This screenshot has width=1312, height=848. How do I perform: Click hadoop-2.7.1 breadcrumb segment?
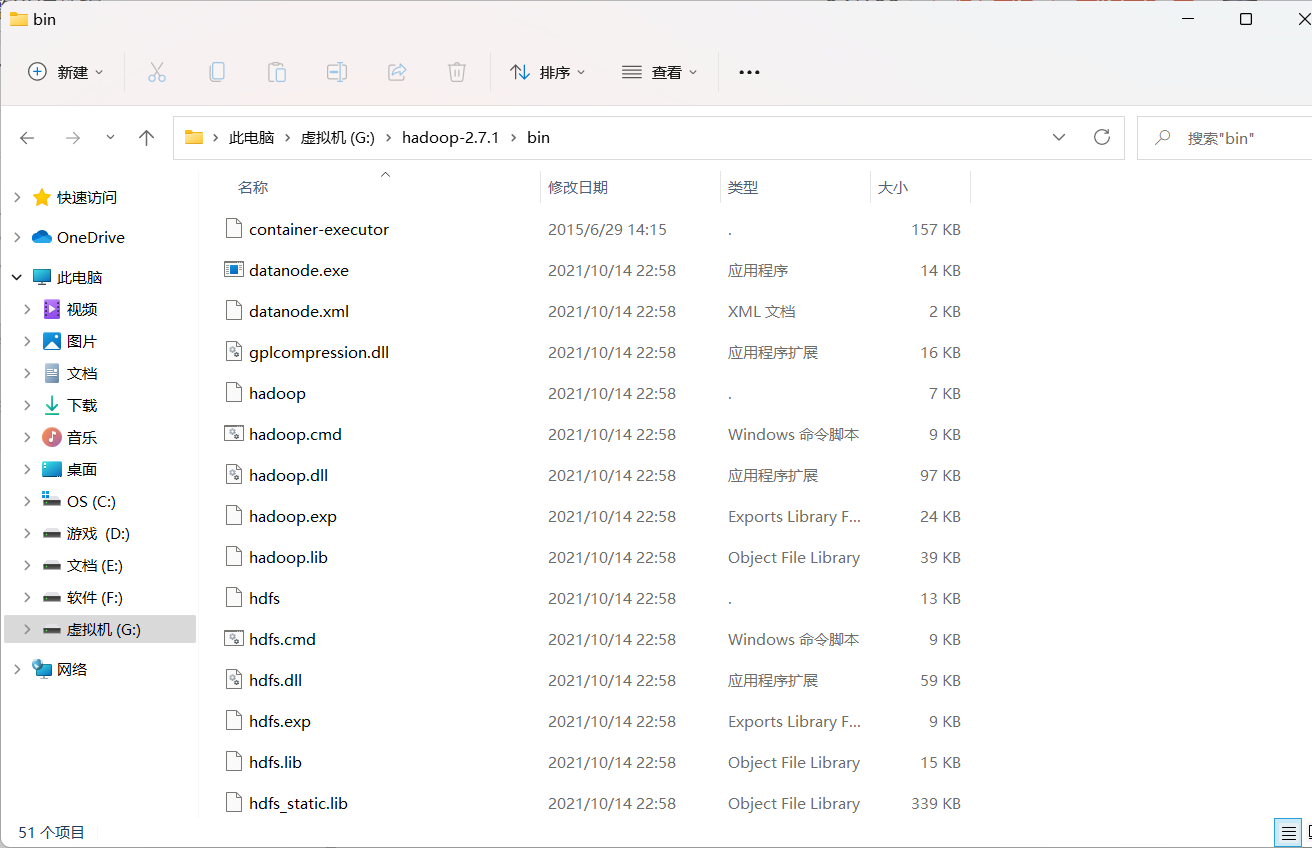point(452,138)
